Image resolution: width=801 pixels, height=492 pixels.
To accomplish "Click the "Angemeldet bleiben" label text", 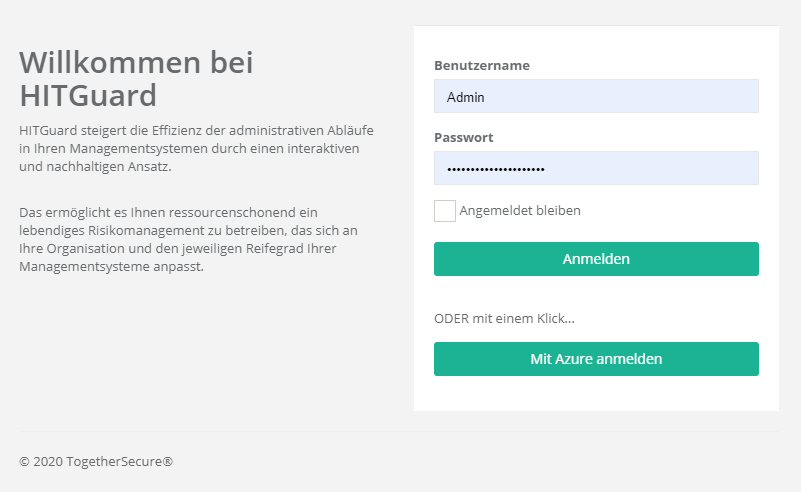I will coord(520,211).
